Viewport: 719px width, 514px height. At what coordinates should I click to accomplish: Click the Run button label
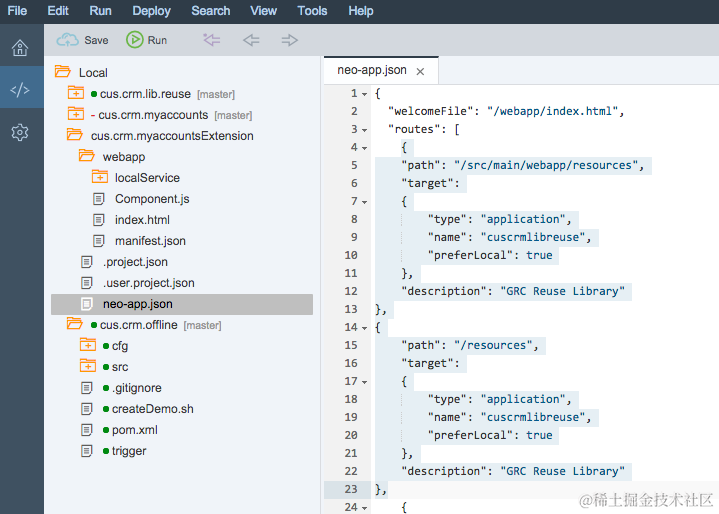pos(157,40)
